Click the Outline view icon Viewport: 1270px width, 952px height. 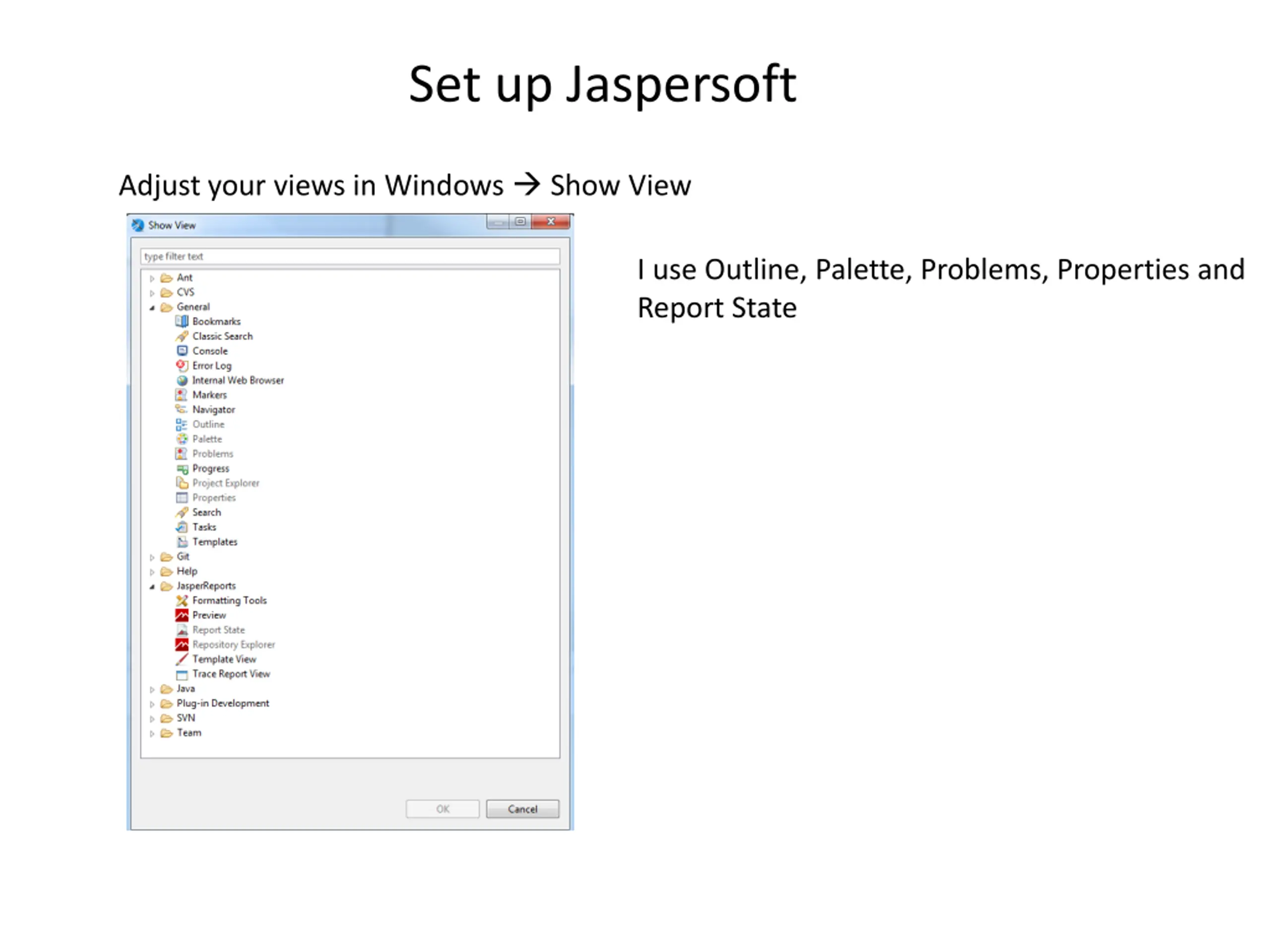point(182,424)
